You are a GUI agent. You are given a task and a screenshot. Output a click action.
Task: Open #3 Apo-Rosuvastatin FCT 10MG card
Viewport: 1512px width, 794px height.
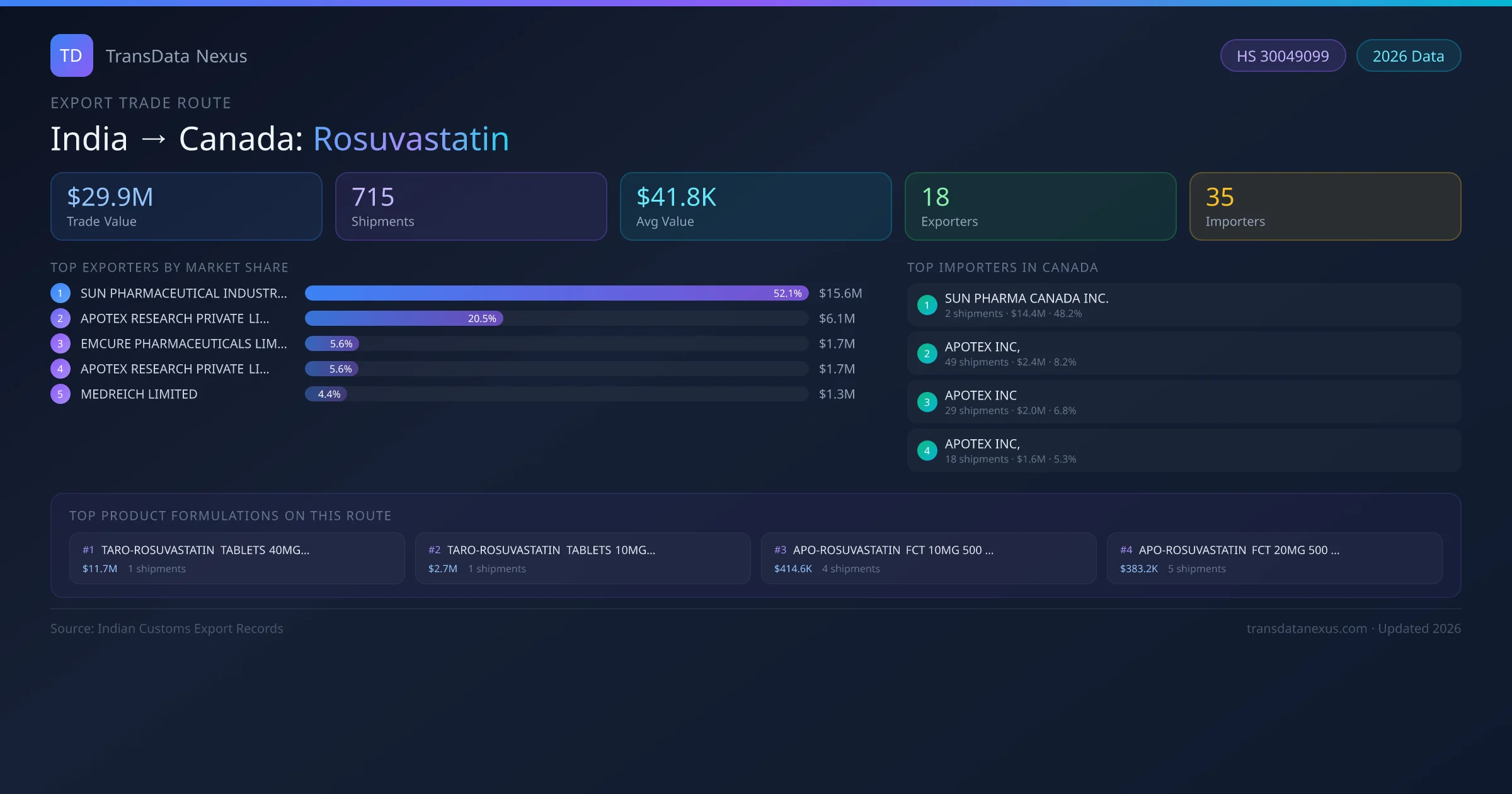click(928, 558)
